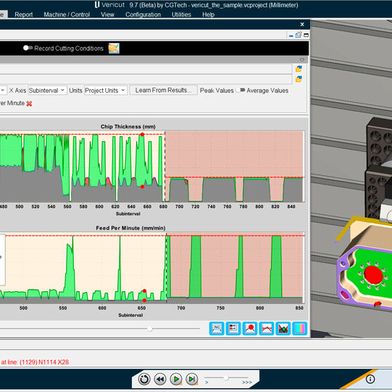Click the Average Values label
This screenshot has height=392, width=392.
click(267, 91)
